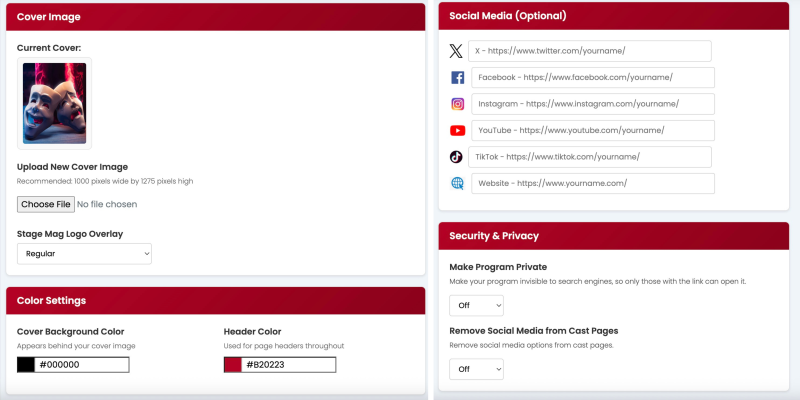Click the X (Twitter) logo icon
This screenshot has width=800, height=400.
(x=456, y=51)
